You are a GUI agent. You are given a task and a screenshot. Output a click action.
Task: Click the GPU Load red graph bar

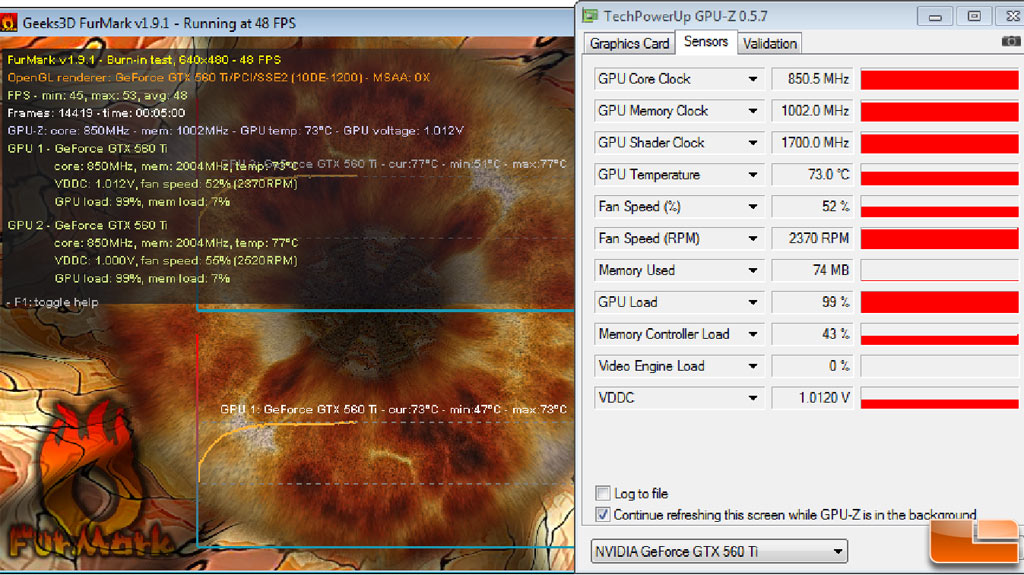point(940,303)
